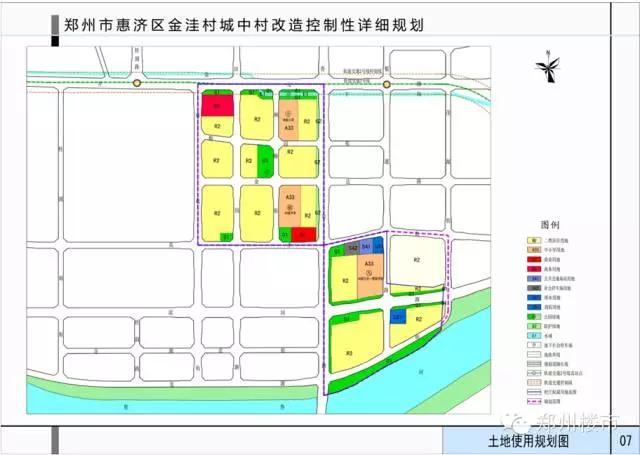
Task: Click the page number 07
Action: (x=625, y=440)
